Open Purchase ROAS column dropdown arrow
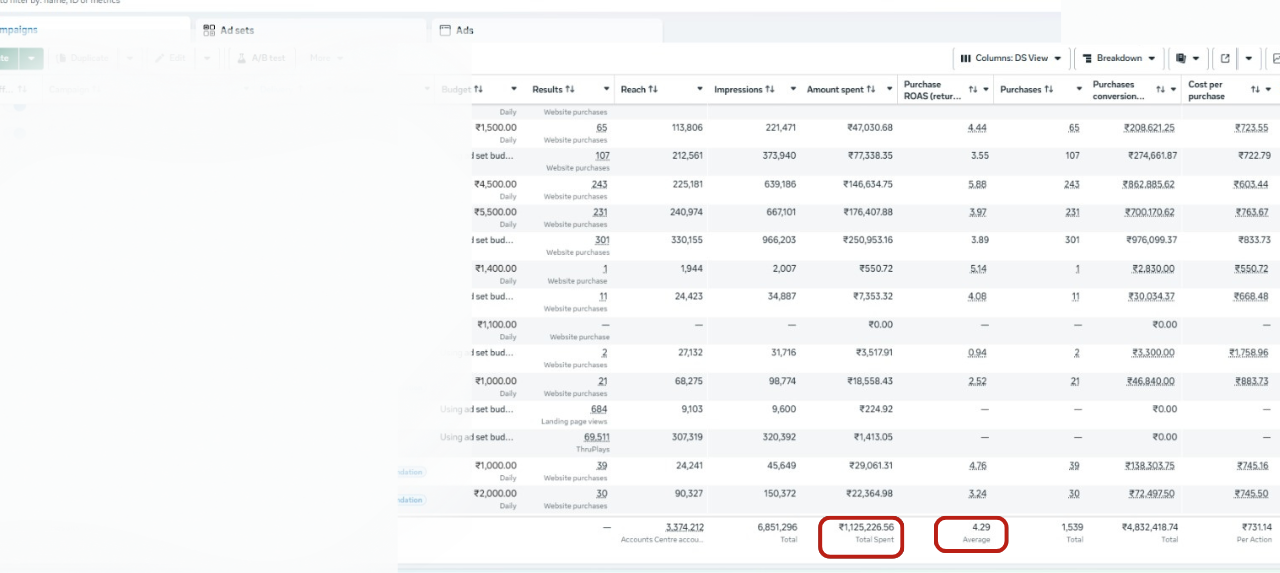This screenshot has width=1280, height=573. [986, 90]
